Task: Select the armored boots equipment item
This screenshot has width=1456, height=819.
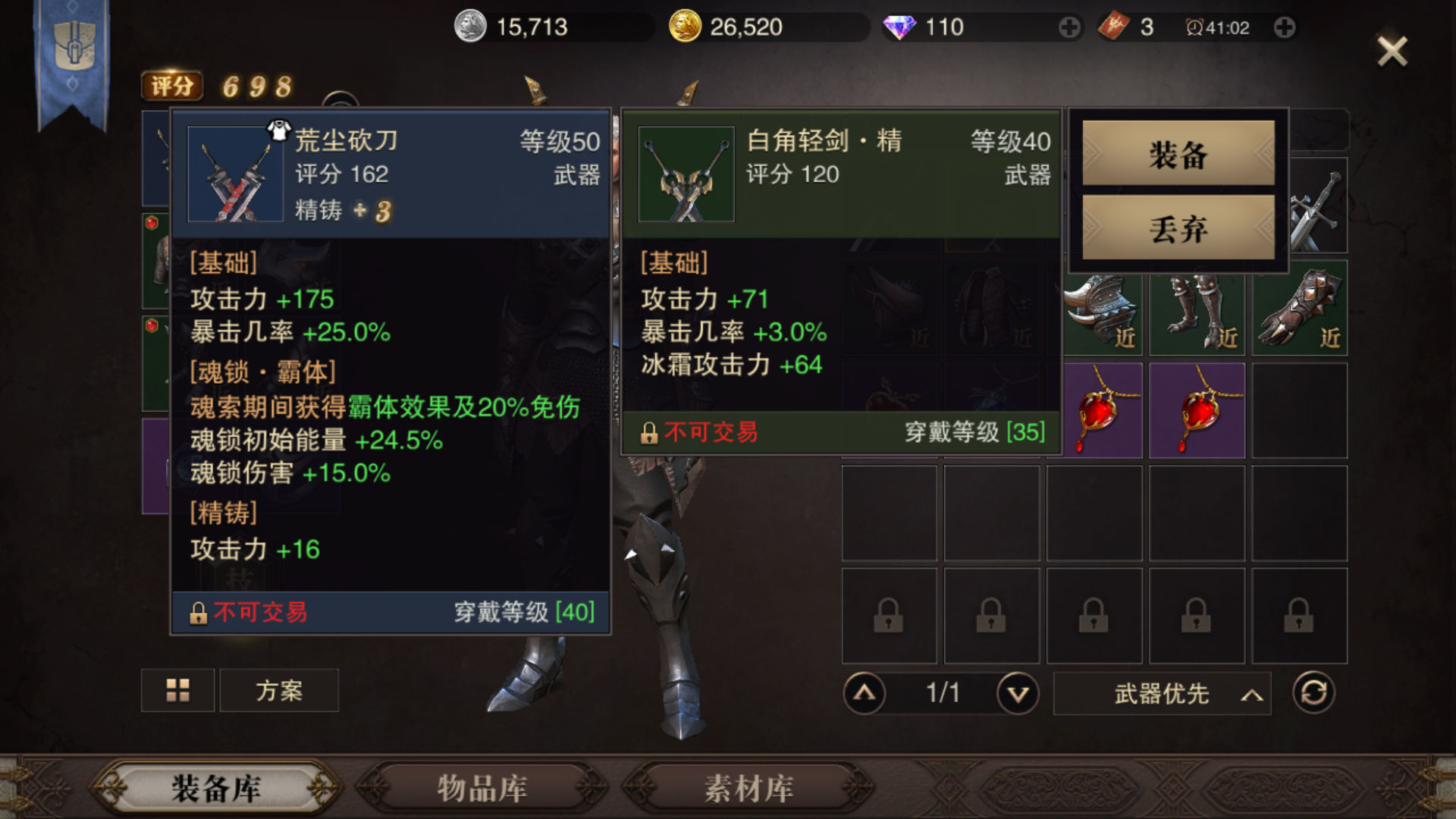Action: 1197,308
